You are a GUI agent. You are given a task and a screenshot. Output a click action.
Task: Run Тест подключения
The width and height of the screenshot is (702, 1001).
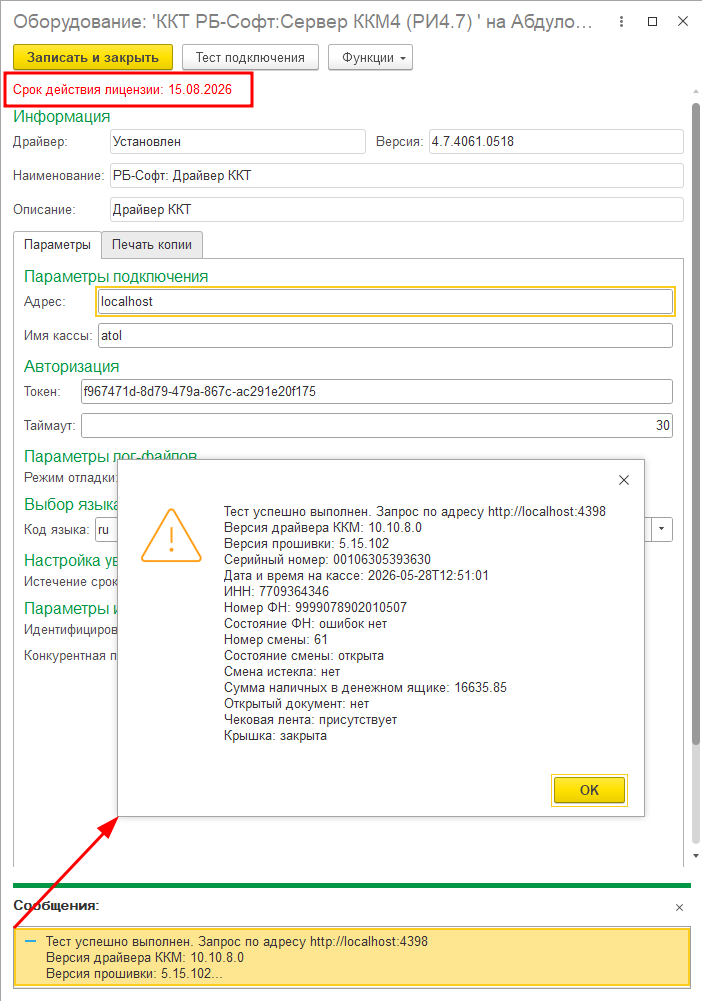pyautogui.click(x=250, y=57)
